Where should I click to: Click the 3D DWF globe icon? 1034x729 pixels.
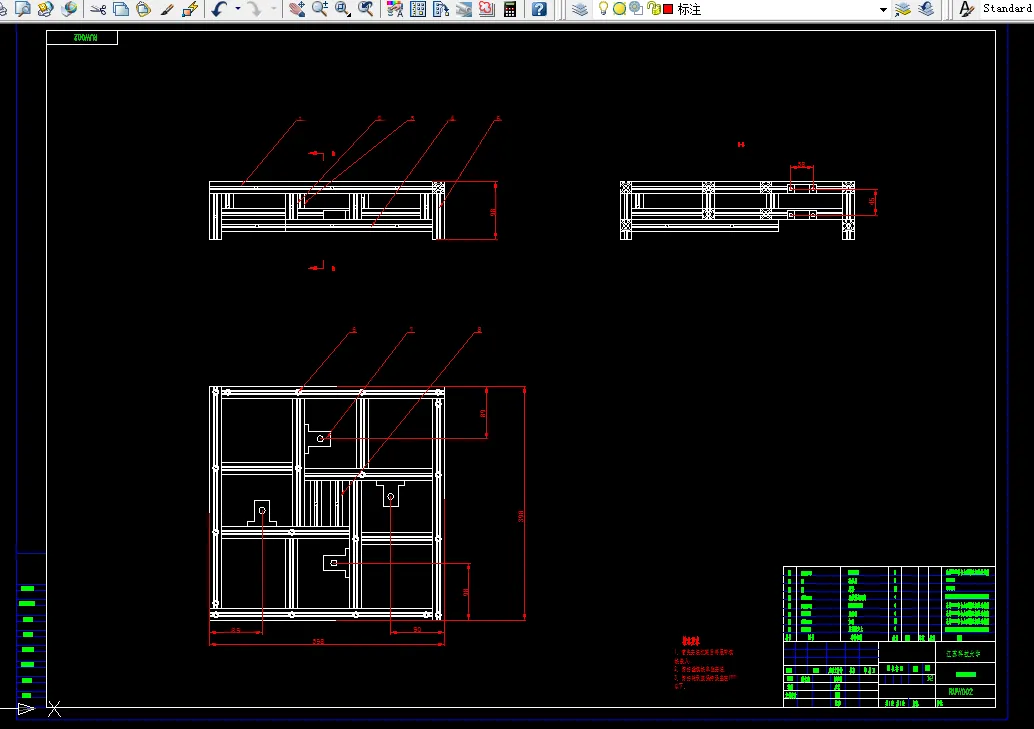69,9
